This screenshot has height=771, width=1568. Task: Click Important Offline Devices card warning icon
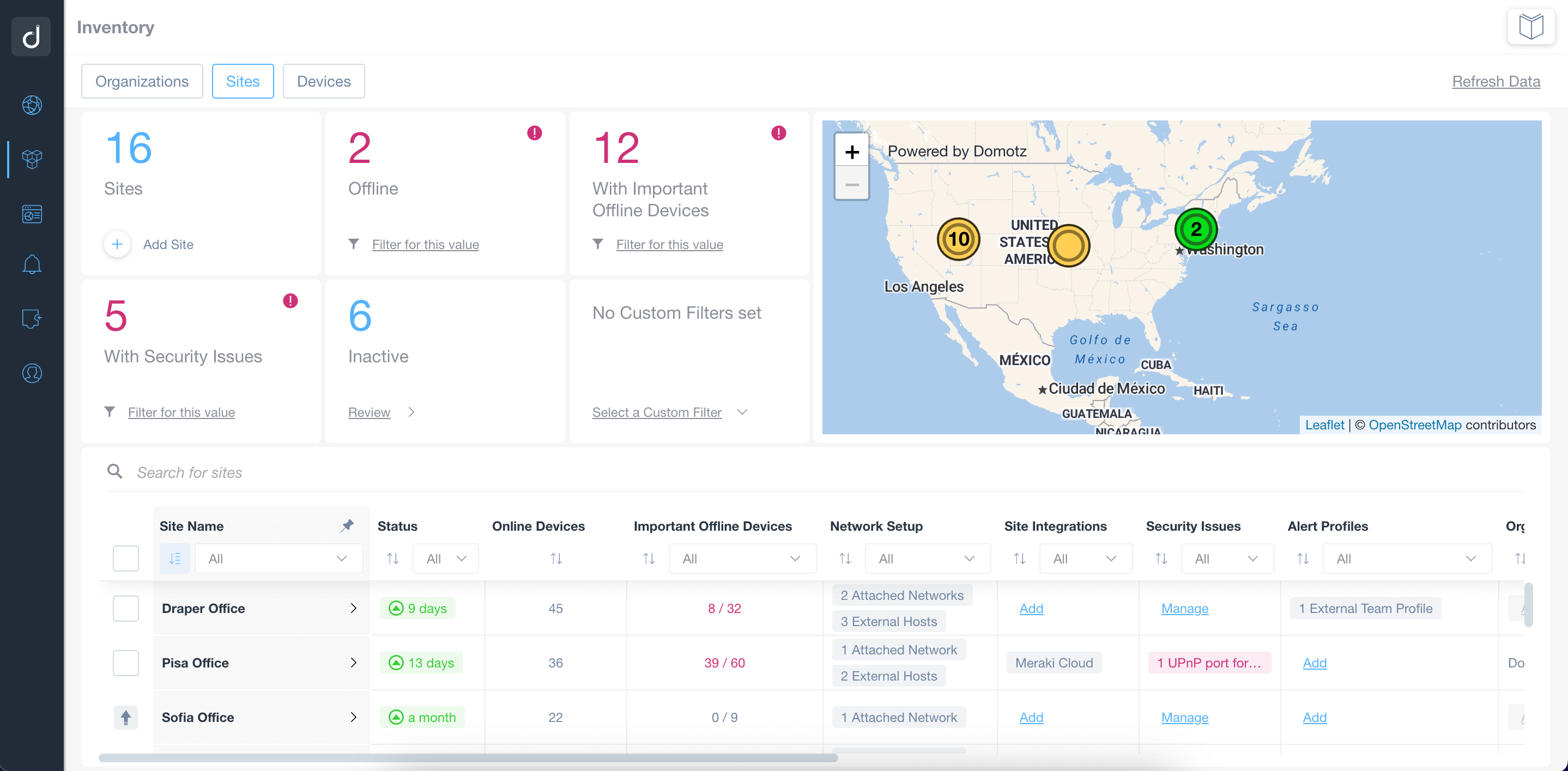(778, 132)
